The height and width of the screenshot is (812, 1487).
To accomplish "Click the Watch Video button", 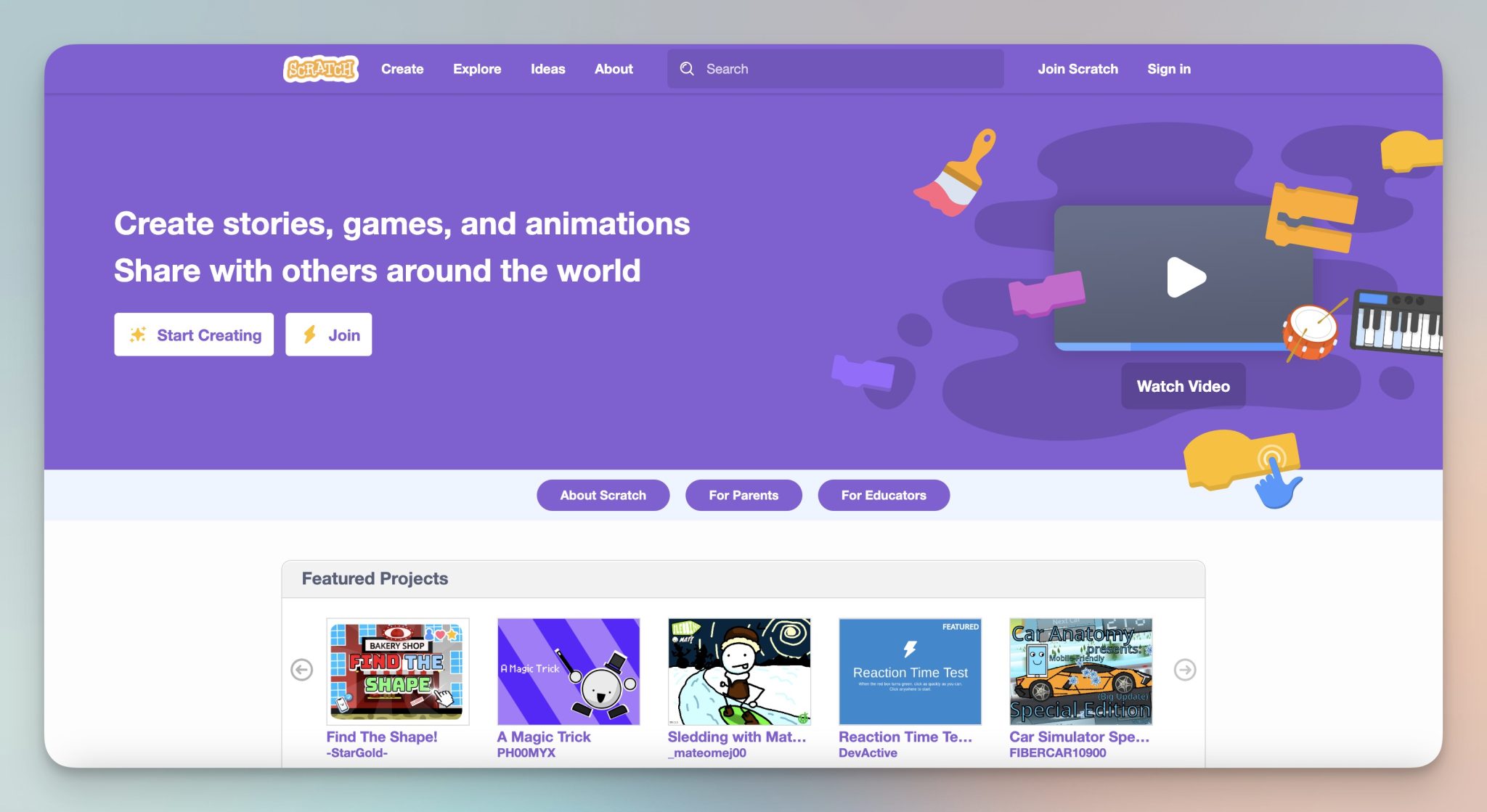I will 1183,386.
